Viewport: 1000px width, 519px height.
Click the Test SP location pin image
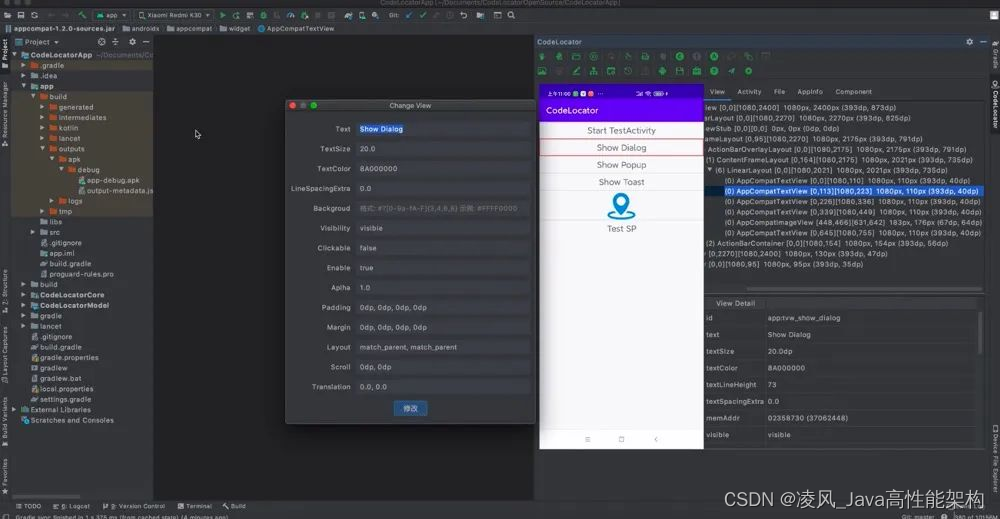621,206
